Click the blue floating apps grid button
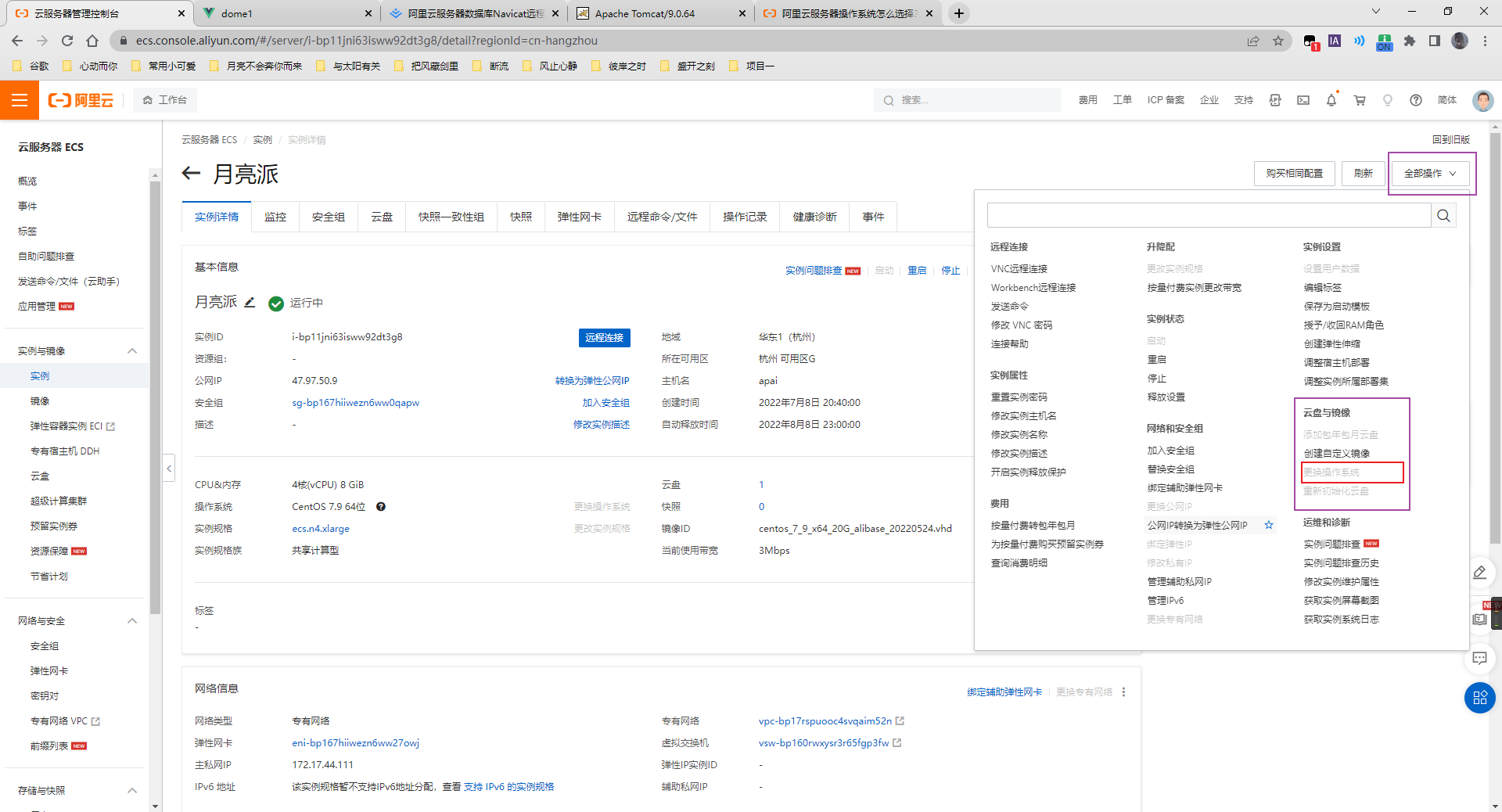 tap(1480, 698)
